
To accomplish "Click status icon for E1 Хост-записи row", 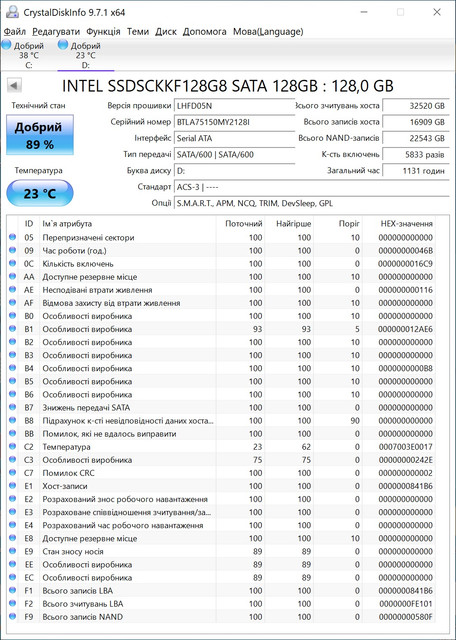I will pos(13,485).
